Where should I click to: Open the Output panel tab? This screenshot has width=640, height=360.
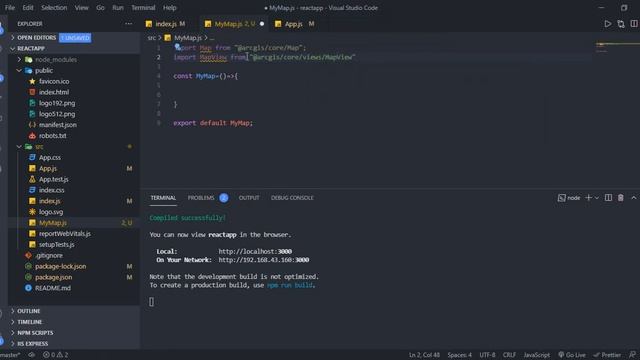click(x=249, y=198)
